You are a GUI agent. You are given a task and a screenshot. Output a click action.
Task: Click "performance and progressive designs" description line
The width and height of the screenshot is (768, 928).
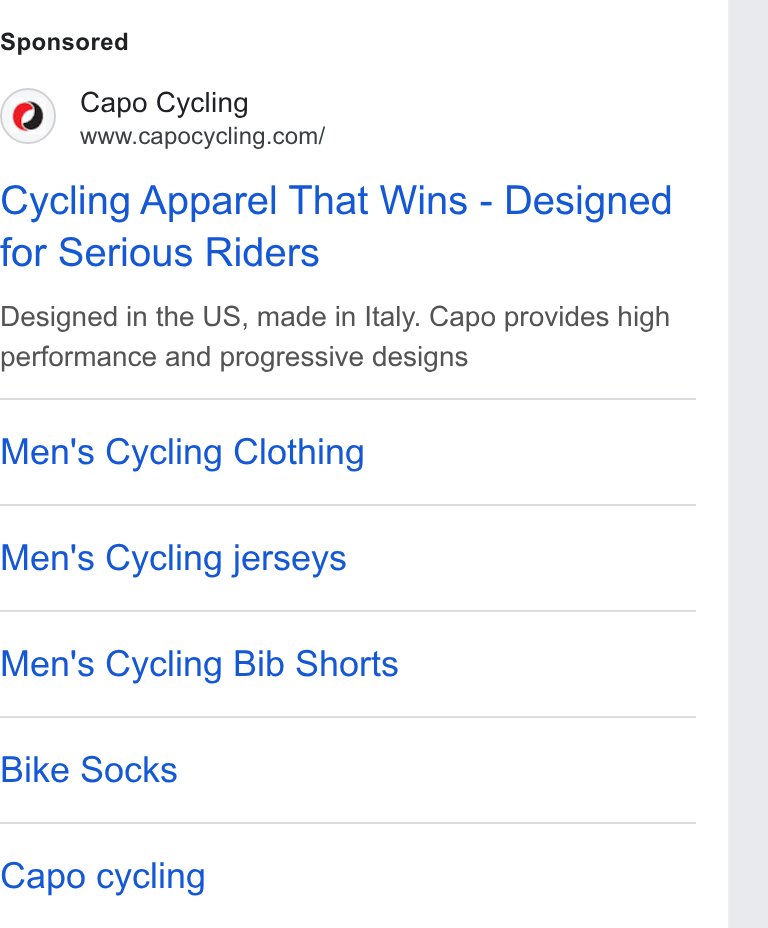tap(234, 357)
